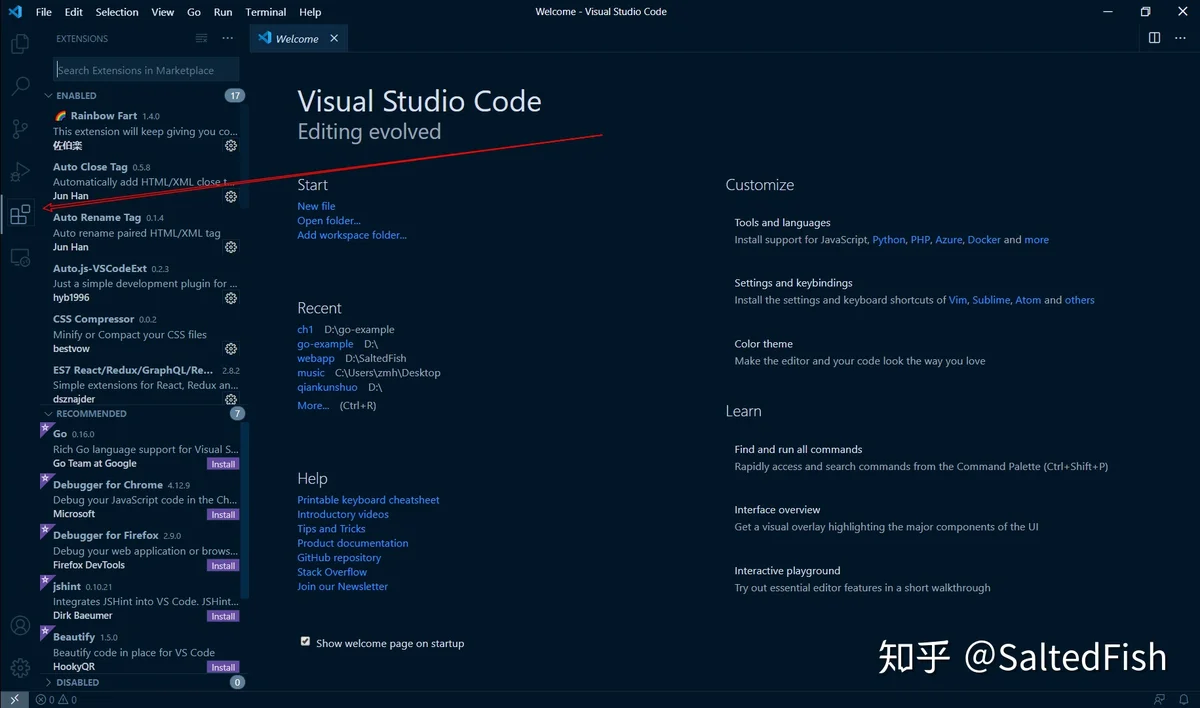Show warnings count in status bar
This screenshot has width=1200, height=708.
click(x=68, y=700)
